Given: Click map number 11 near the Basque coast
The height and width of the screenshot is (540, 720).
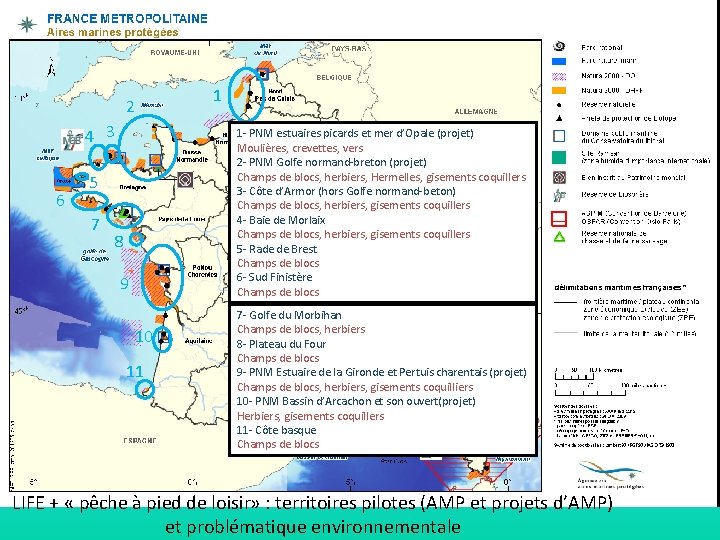Looking at the screenshot, I should tap(135, 371).
